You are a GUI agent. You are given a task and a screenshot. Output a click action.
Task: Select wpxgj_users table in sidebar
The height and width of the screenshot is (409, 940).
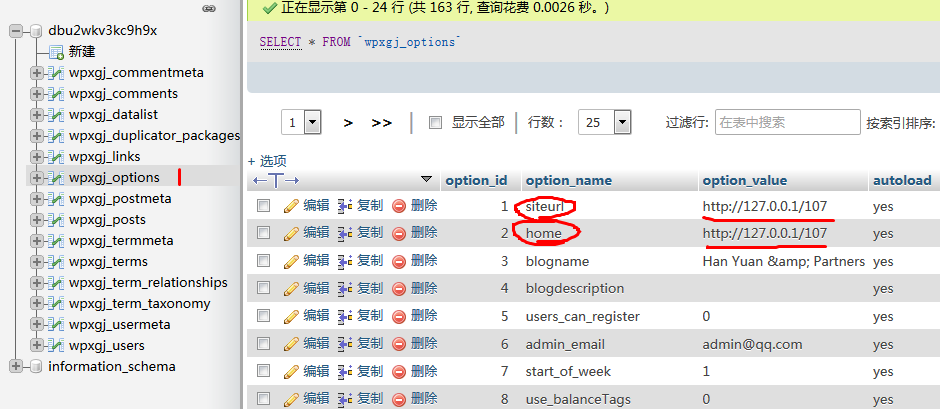point(106,346)
